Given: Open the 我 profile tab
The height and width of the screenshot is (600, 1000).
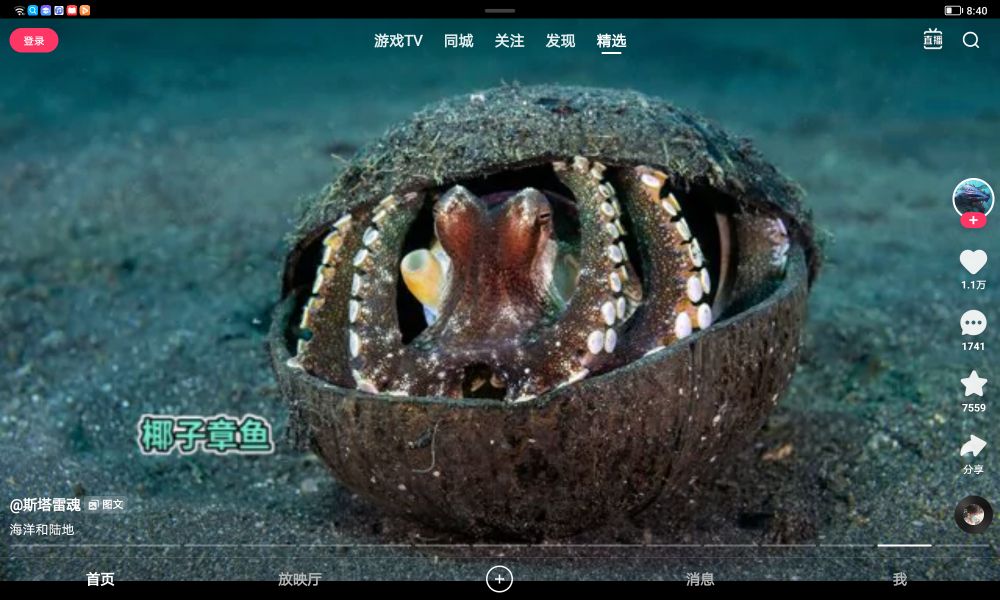Looking at the screenshot, I should [x=900, y=579].
